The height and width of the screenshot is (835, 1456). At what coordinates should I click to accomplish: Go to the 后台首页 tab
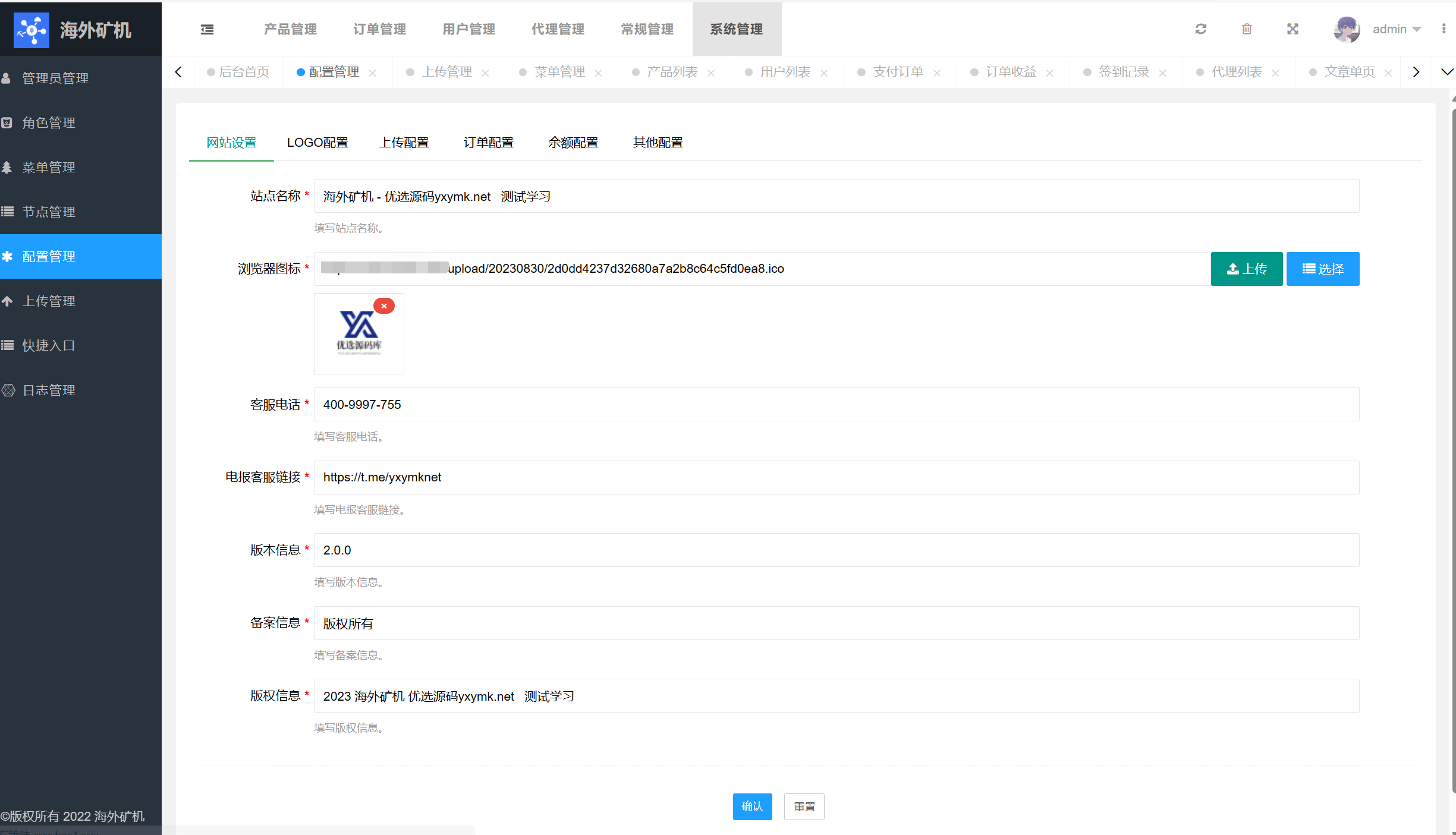click(x=238, y=72)
